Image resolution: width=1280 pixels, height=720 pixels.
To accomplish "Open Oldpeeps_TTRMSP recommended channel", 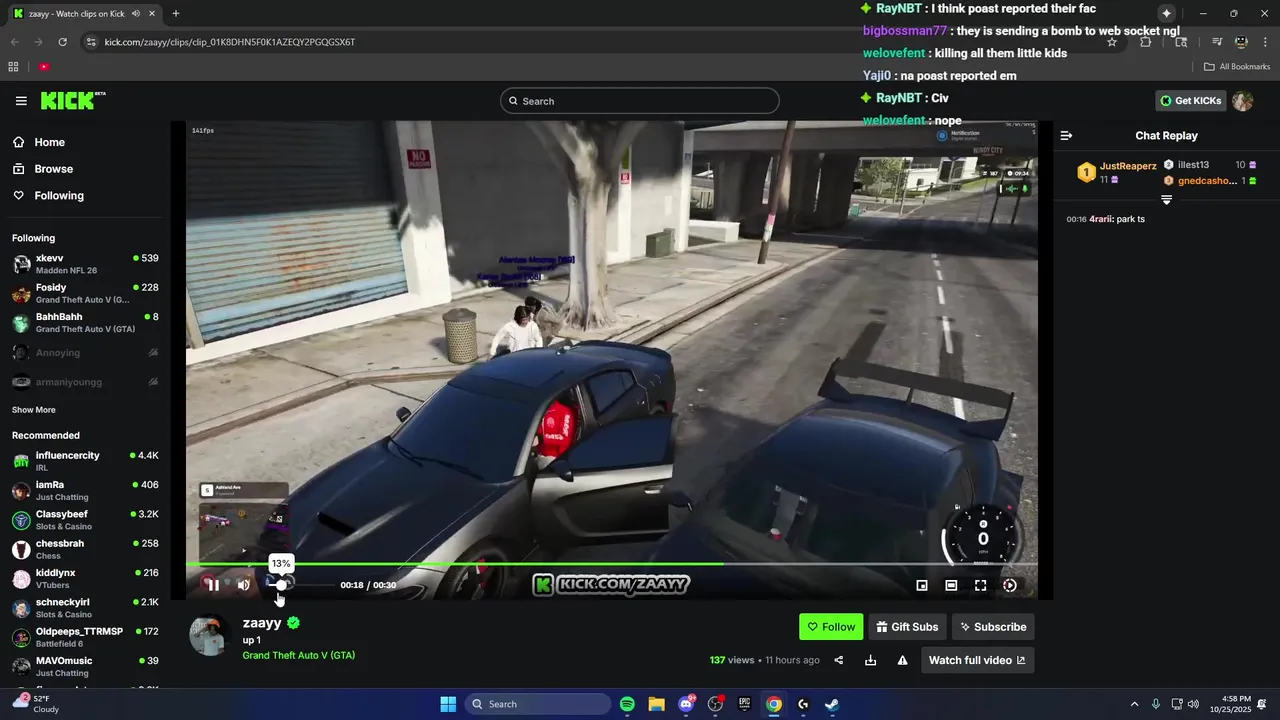I will [85, 637].
